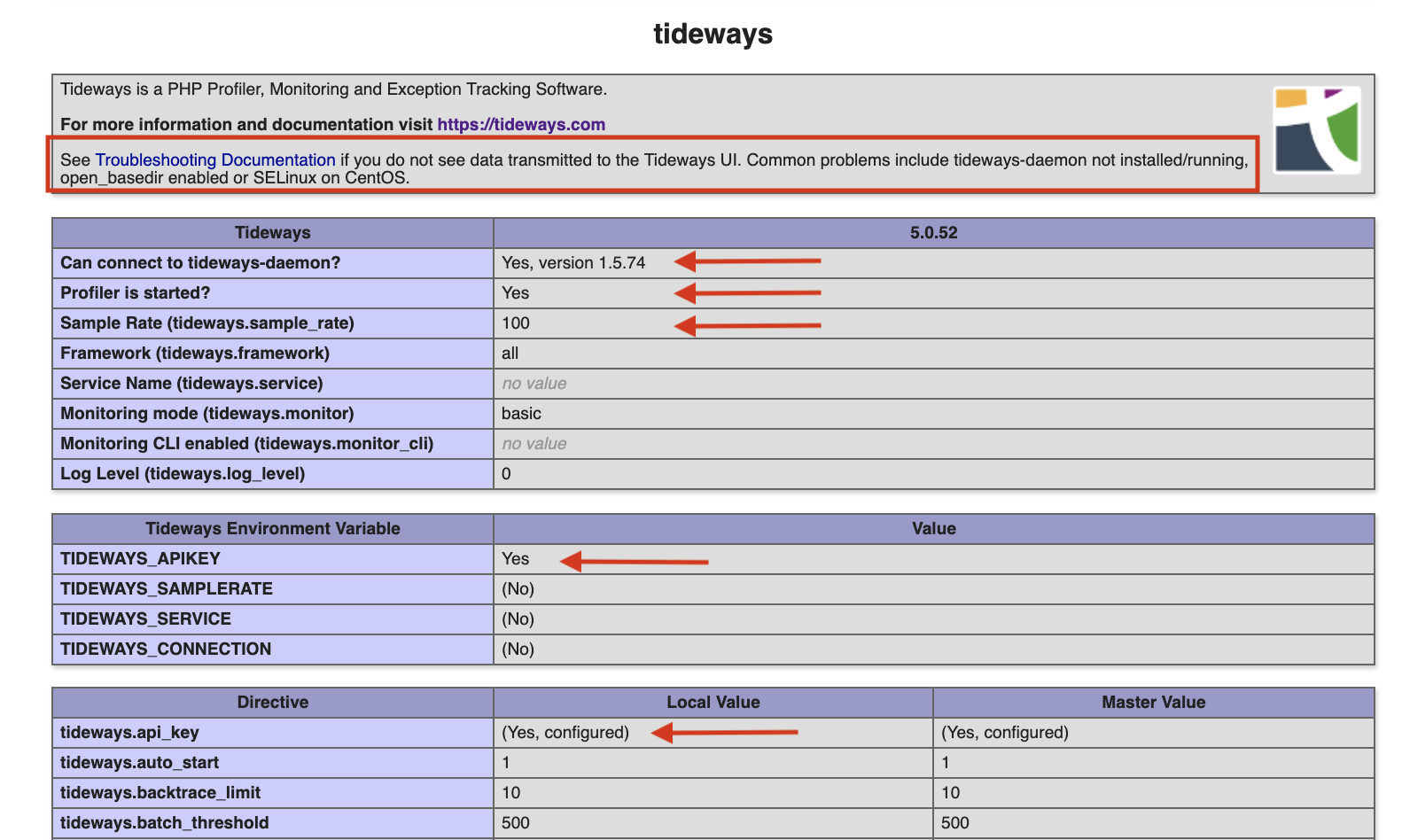1402x840 pixels.
Task: Click the 'Tideways' table header cell
Action: 273,233
